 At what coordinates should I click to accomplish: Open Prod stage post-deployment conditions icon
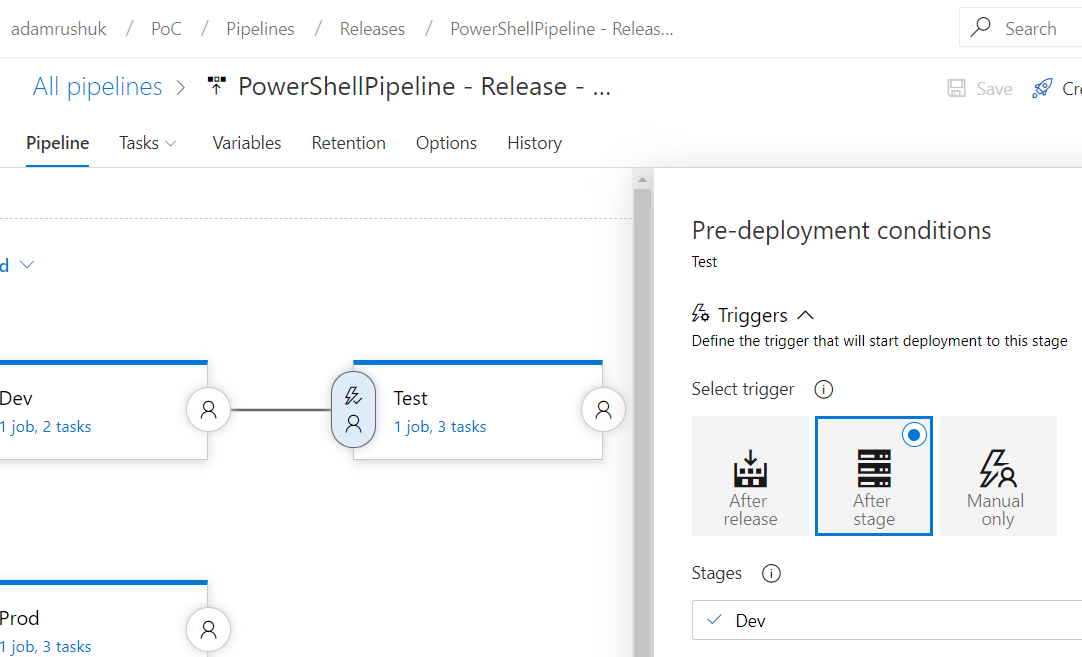(208, 629)
